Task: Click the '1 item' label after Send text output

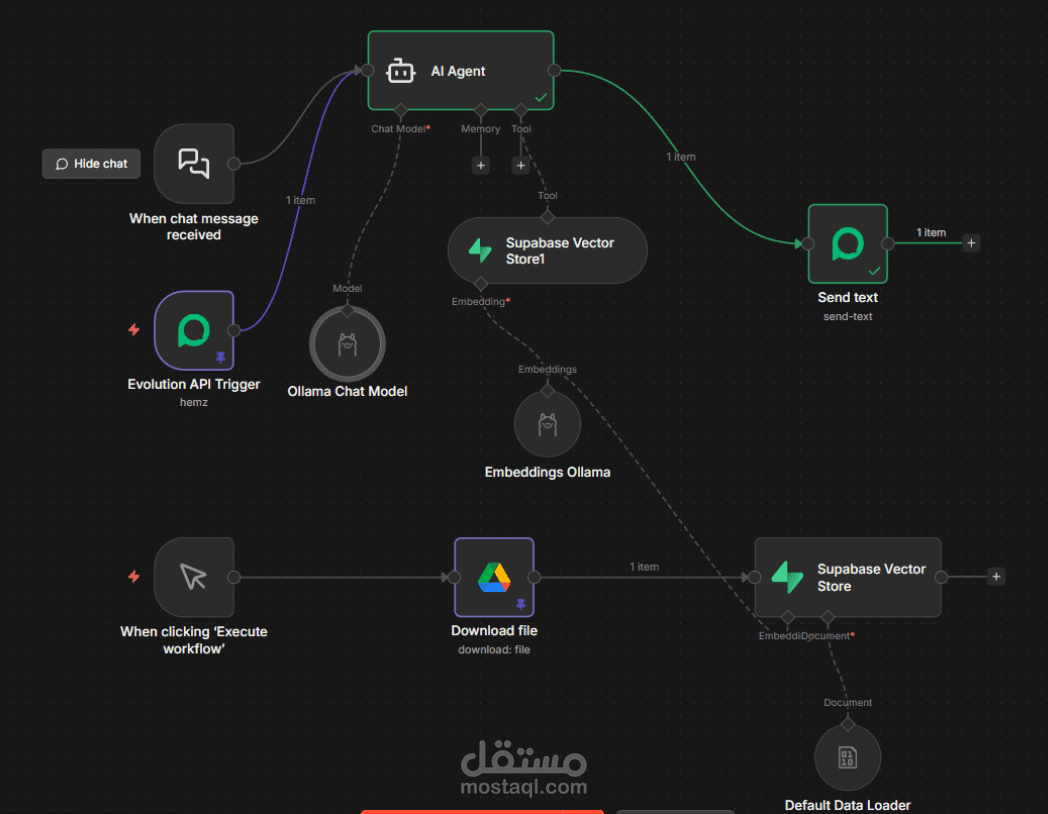Action: pyautogui.click(x=931, y=232)
